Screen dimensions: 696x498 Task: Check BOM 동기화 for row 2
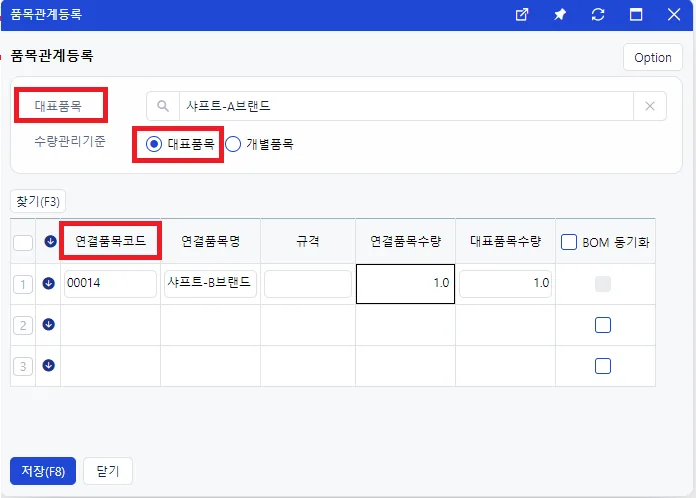click(x=603, y=325)
